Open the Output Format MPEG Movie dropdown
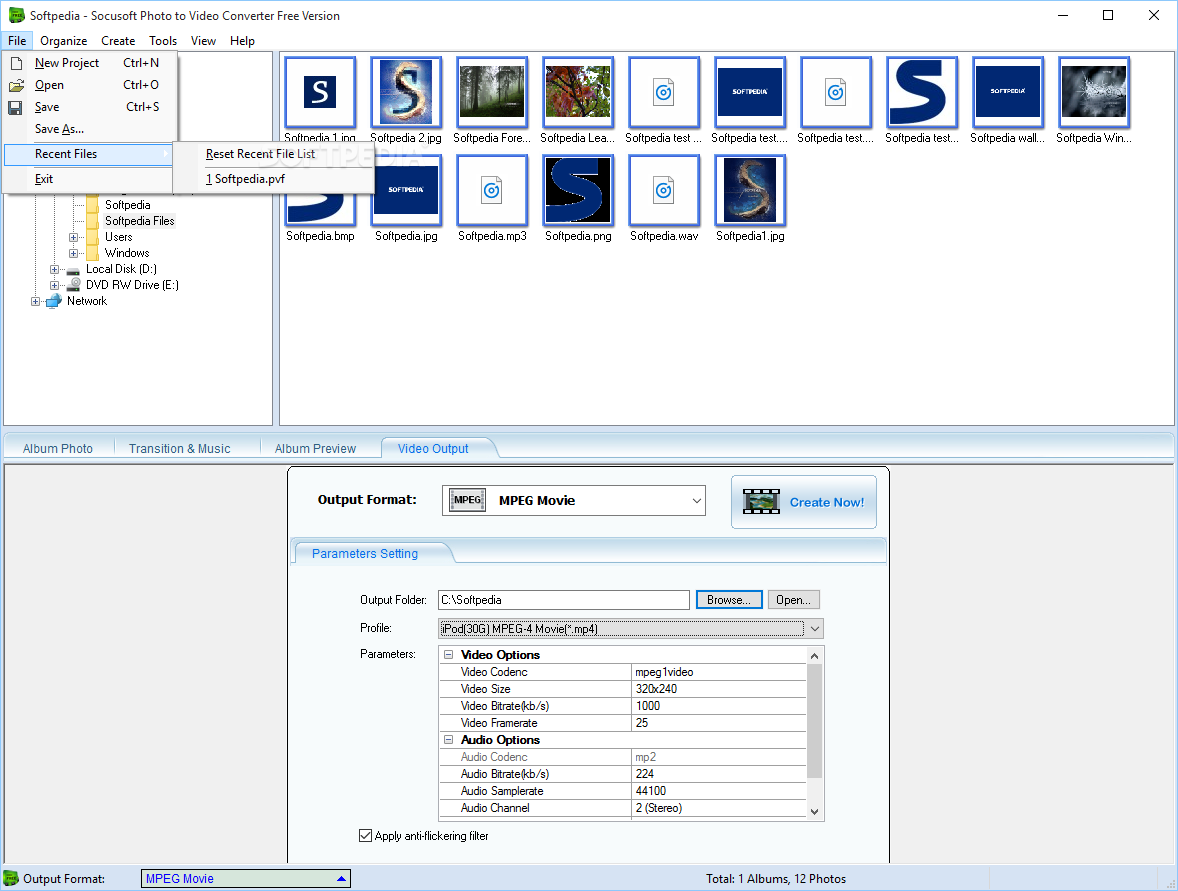Screen dimensions: 1178x891 [696, 500]
